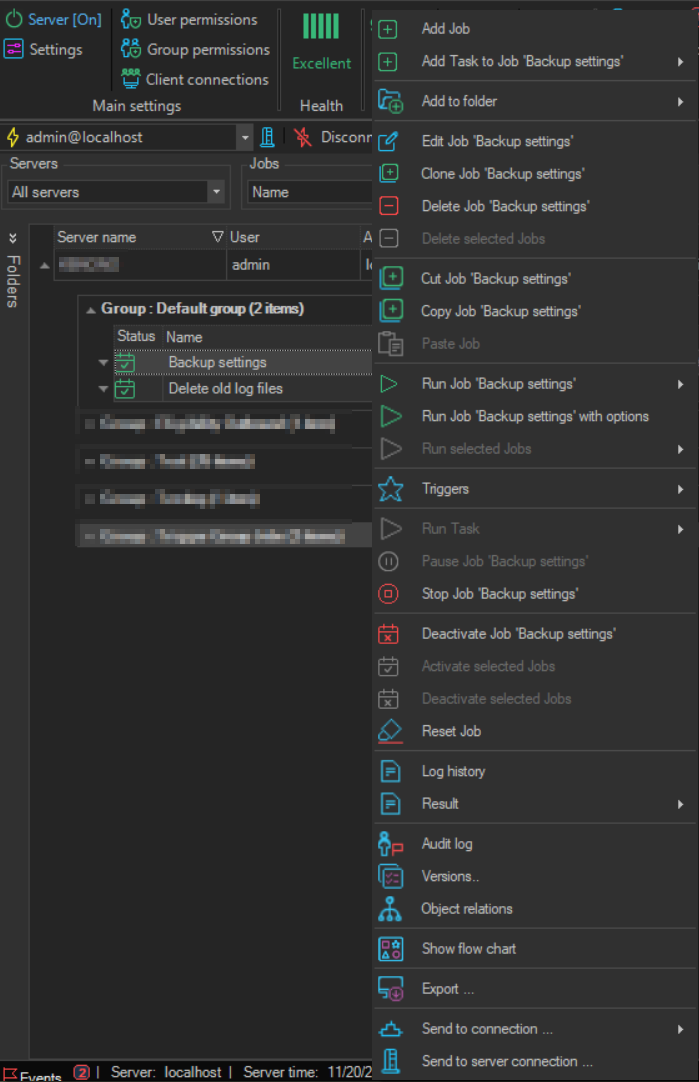Collapse the Default group expander
The image size is (699, 1082).
coord(91,309)
